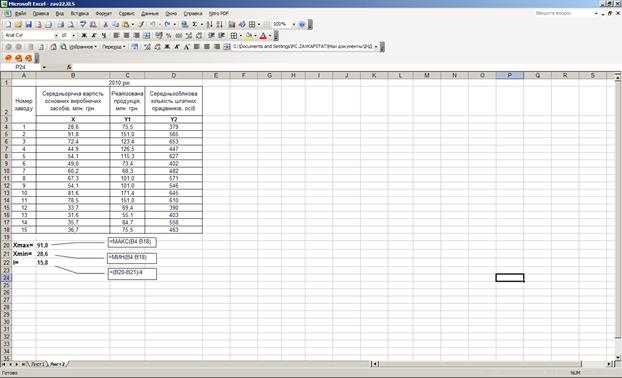
Task: Sort descending with the Z-A icon
Action: tap(219, 25)
